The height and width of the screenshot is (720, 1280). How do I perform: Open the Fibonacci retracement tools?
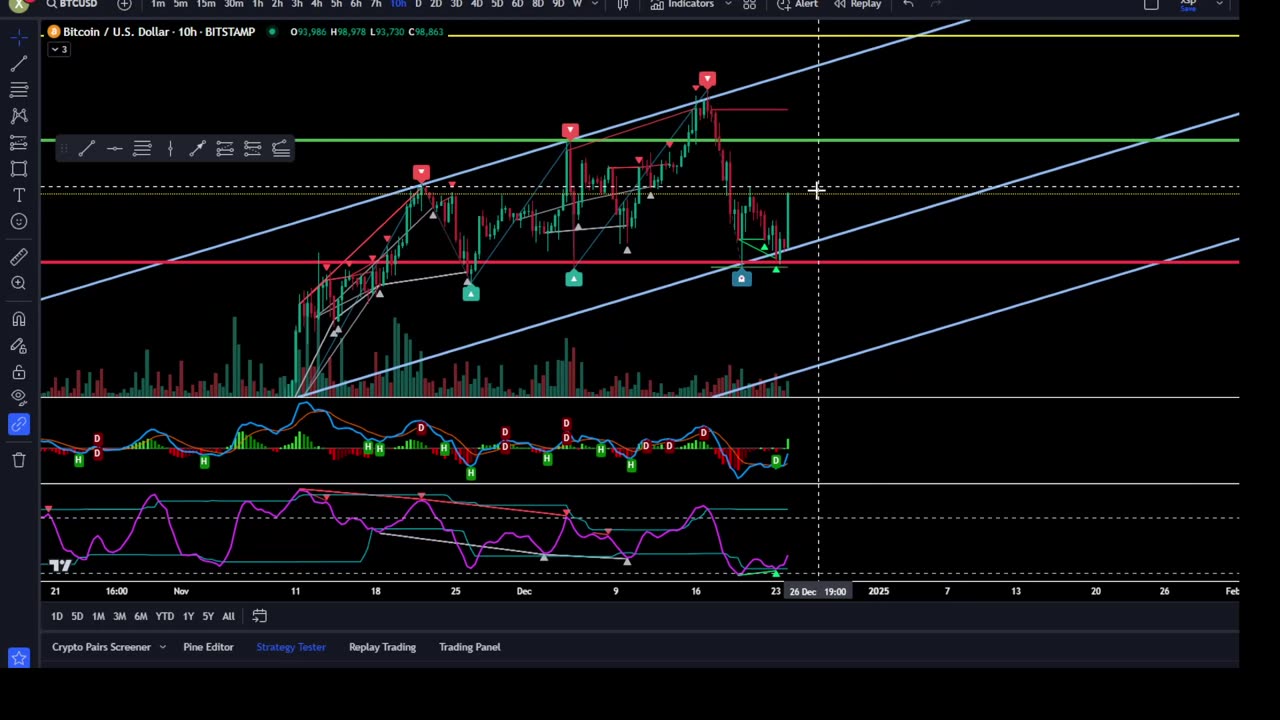coord(19,90)
